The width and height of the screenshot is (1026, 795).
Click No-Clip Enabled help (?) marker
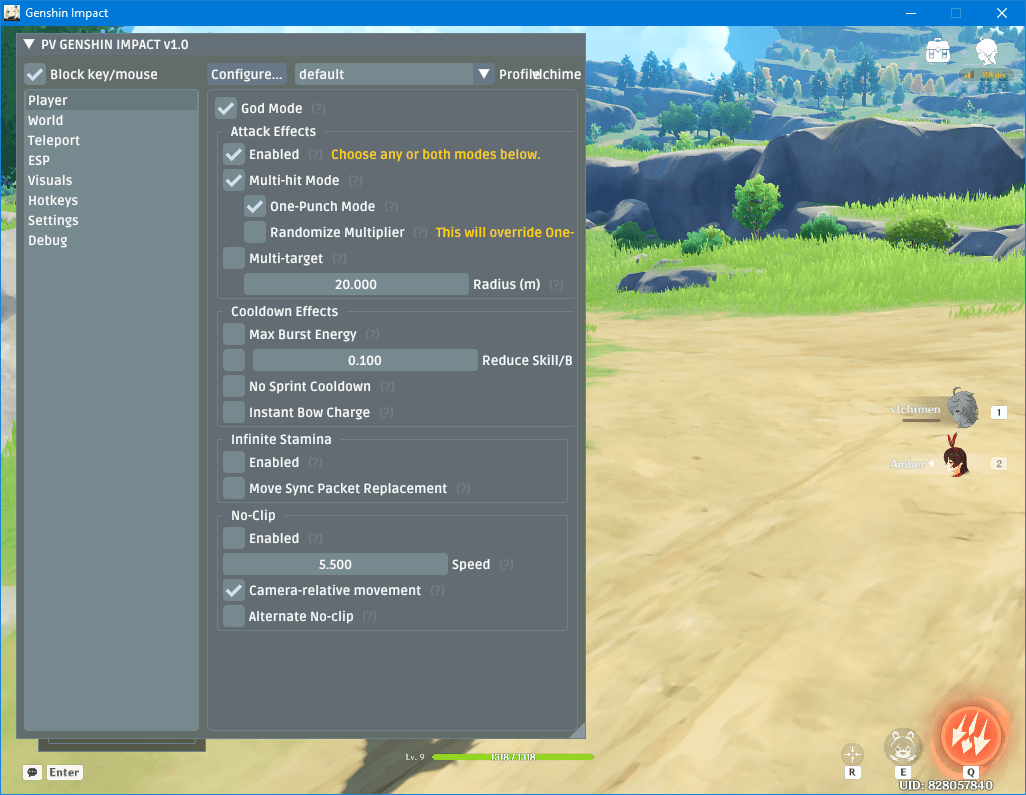[315, 539]
